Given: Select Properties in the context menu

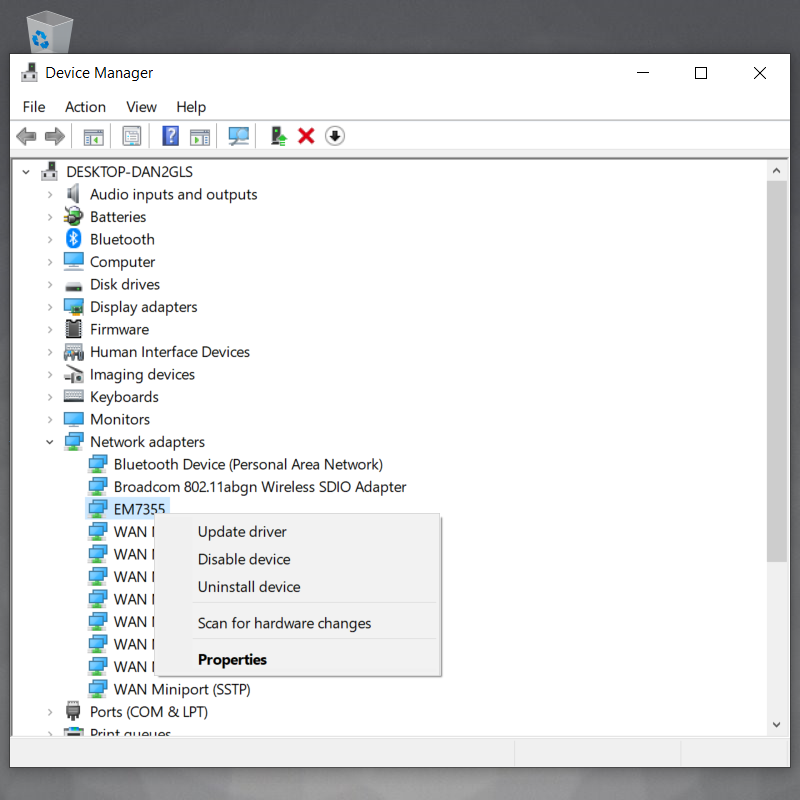Looking at the screenshot, I should point(232,659).
